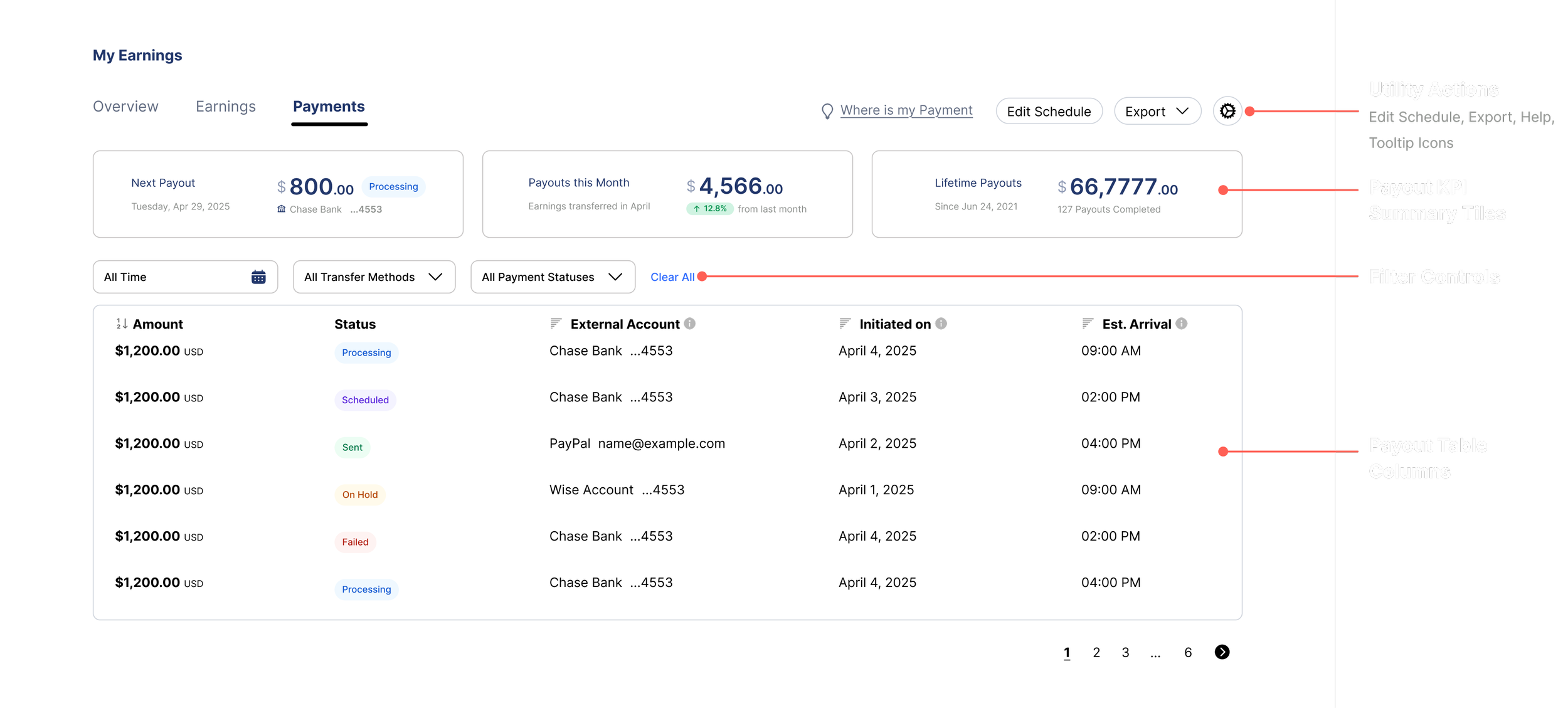
Task: Switch to the Earnings tab
Action: (x=226, y=107)
